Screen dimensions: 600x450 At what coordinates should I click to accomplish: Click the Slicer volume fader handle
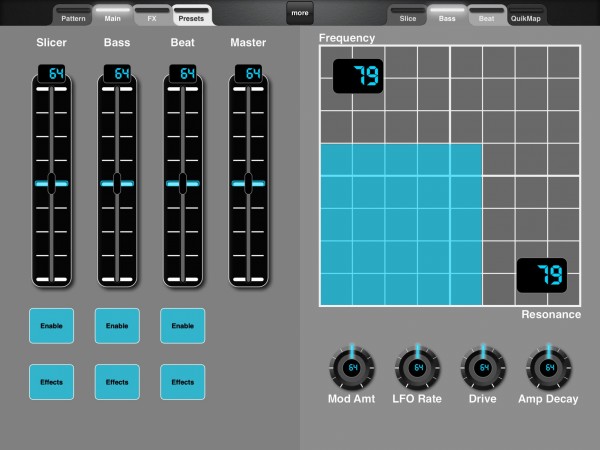tap(51, 183)
